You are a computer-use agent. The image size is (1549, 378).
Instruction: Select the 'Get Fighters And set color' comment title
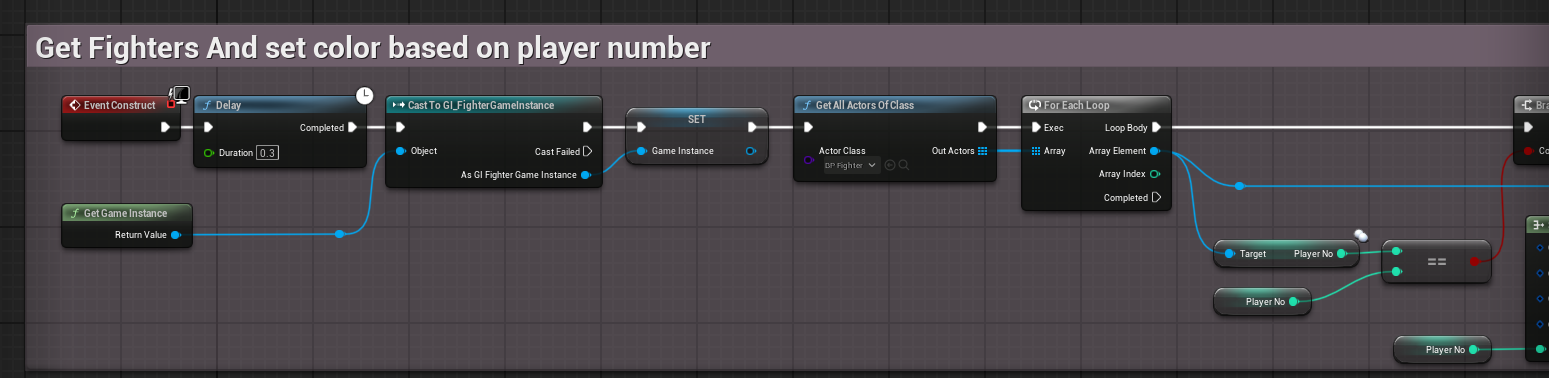372,47
